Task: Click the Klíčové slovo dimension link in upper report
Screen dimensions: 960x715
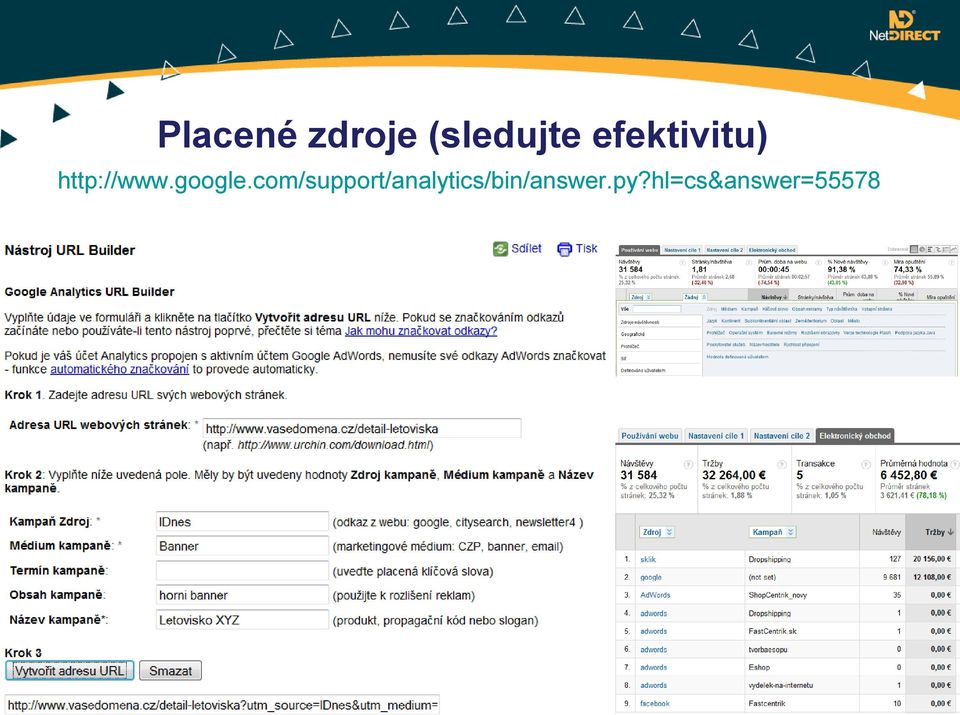Action: click(x=773, y=309)
